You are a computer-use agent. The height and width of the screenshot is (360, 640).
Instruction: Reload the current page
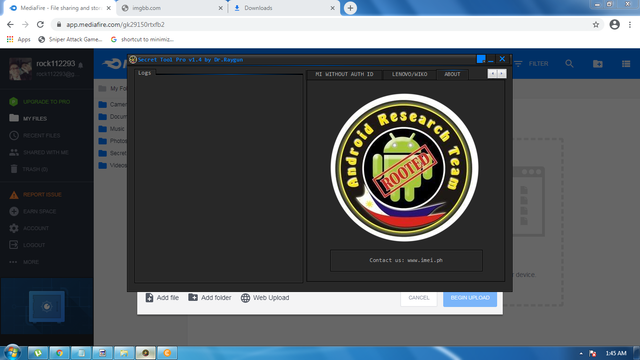pos(40,24)
